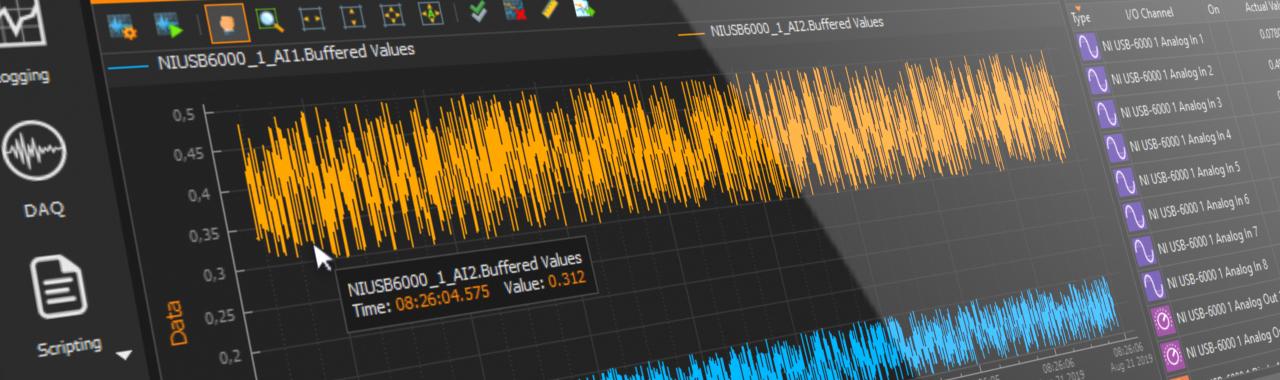
Task: Click the export chart image icon
Action: 583,9
